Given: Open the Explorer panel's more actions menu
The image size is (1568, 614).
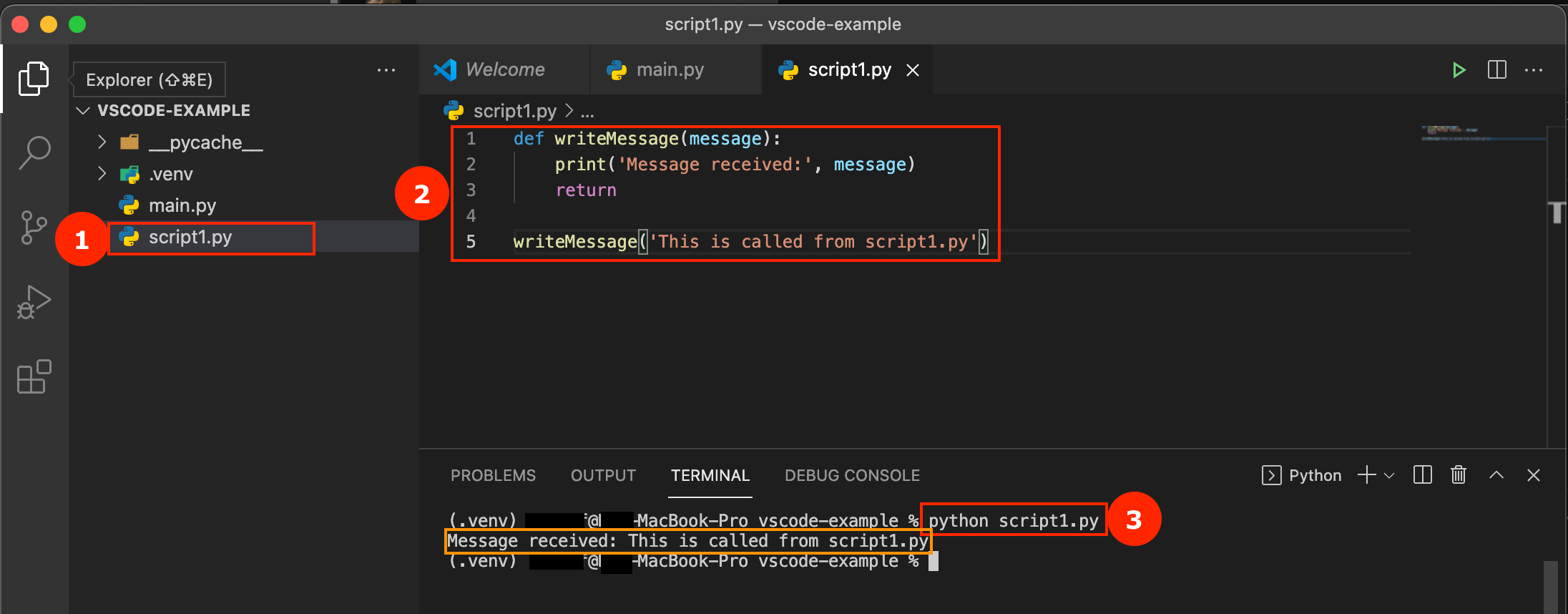Looking at the screenshot, I should pos(386,70).
